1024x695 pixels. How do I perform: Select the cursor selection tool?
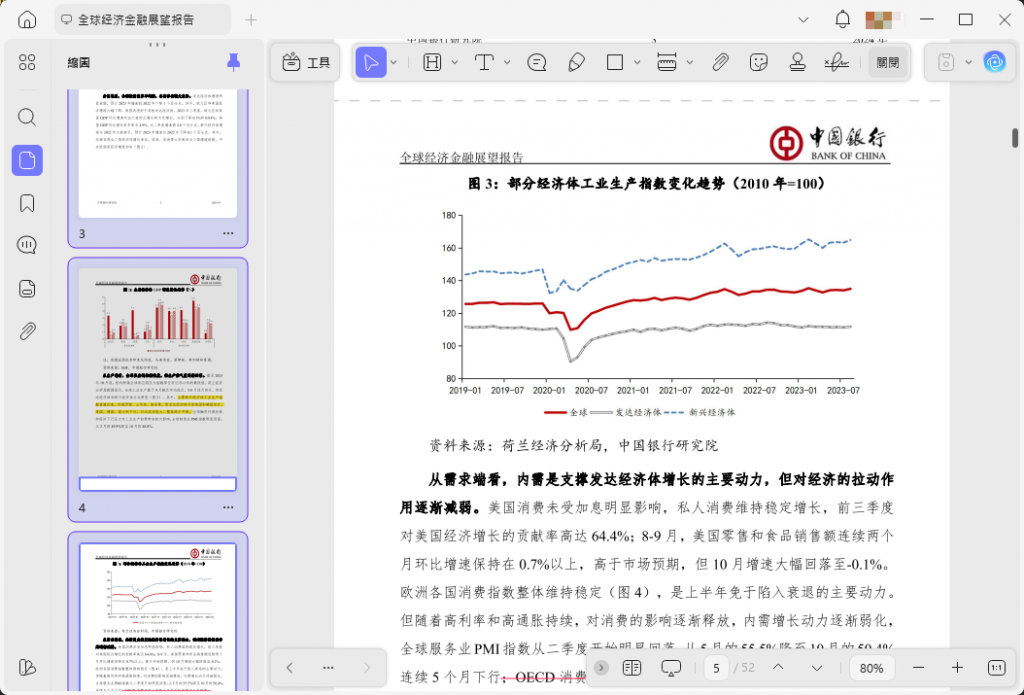[371, 63]
